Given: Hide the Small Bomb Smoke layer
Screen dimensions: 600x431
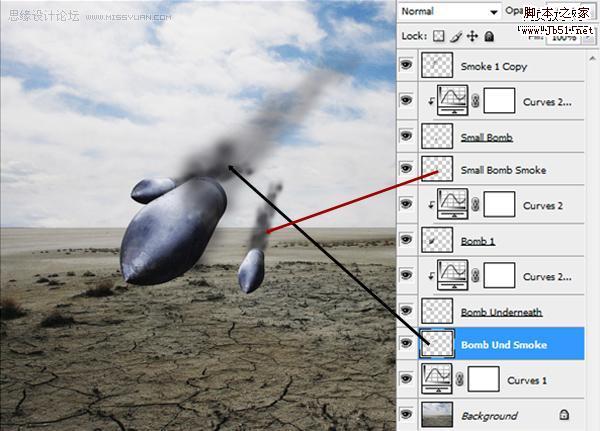Looking at the screenshot, I should click(406, 168).
